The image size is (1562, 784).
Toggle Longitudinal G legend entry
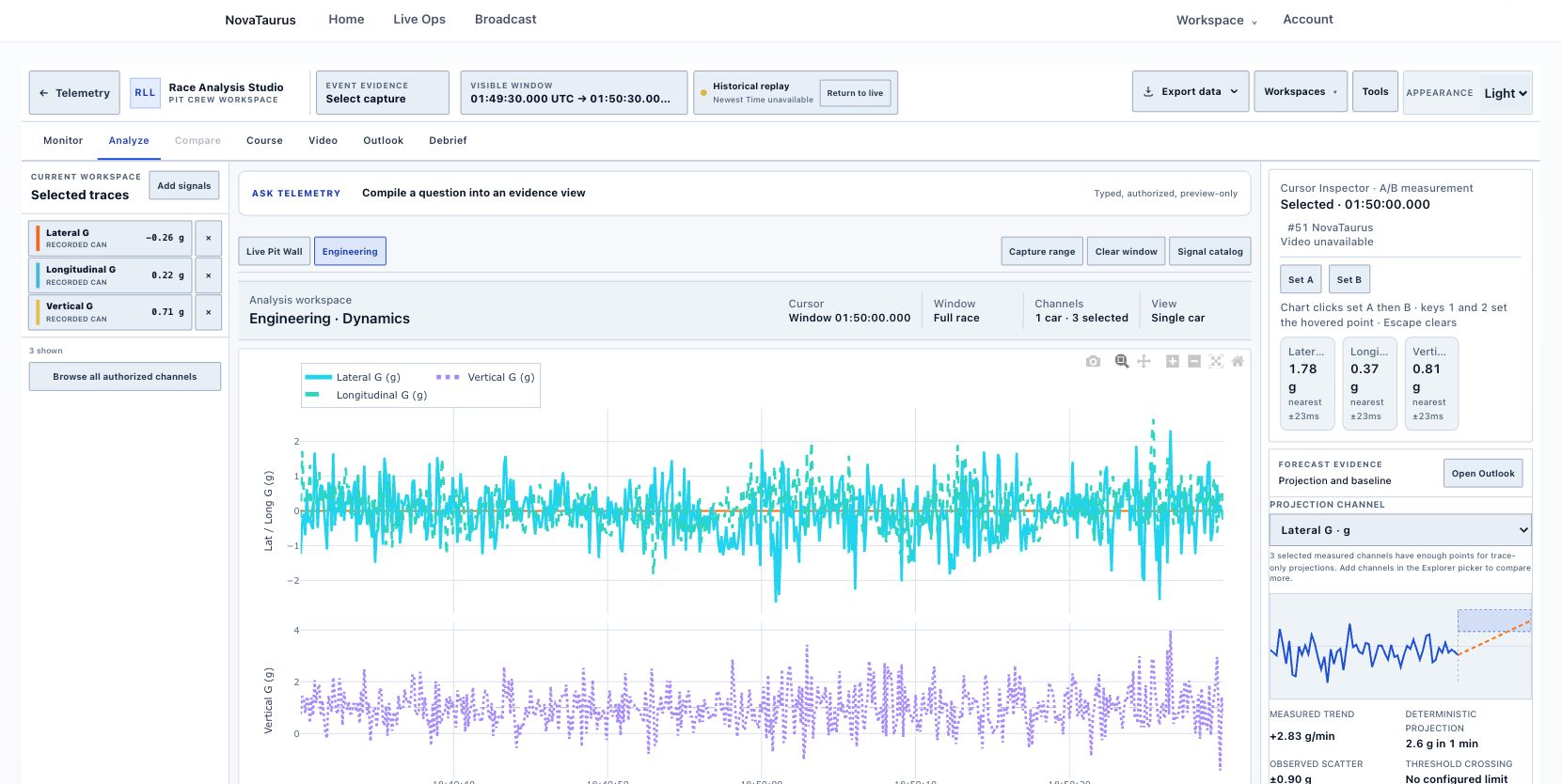point(367,395)
